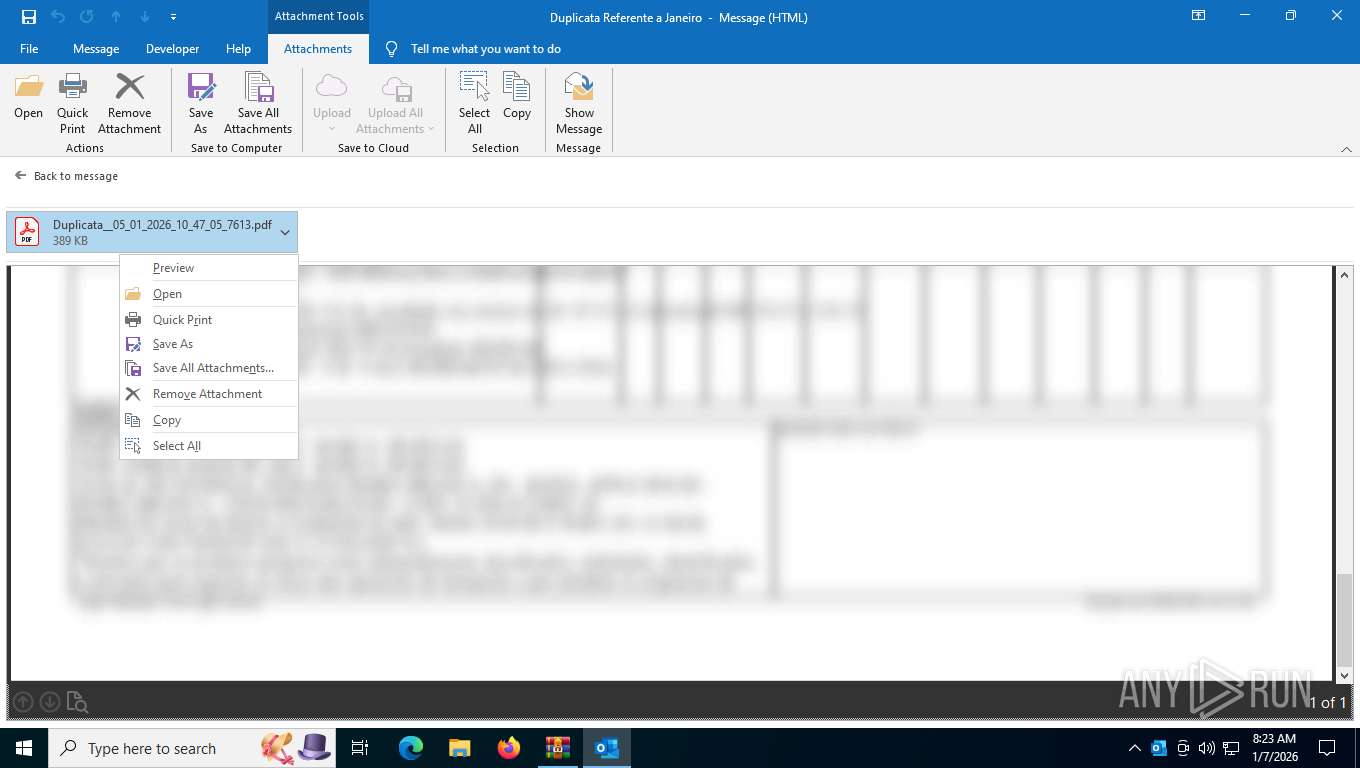Open the File tab

[x=29, y=49]
